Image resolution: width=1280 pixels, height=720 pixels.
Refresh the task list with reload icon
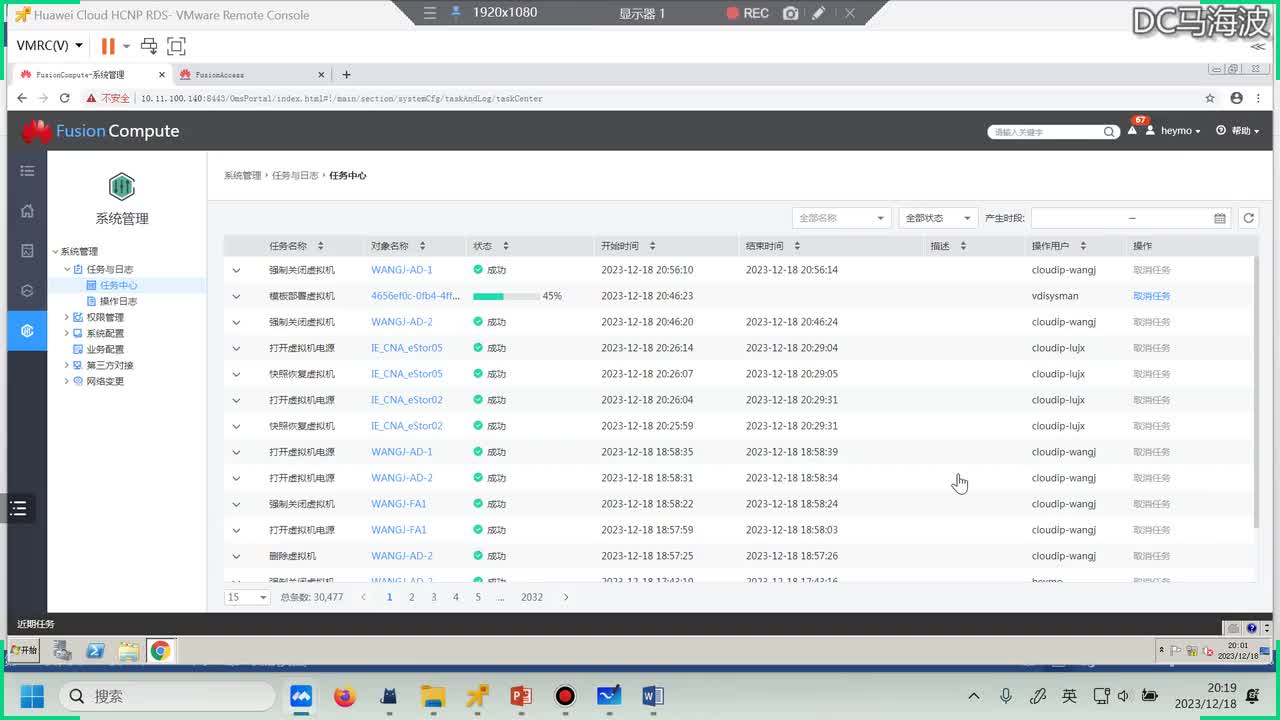(x=1248, y=218)
